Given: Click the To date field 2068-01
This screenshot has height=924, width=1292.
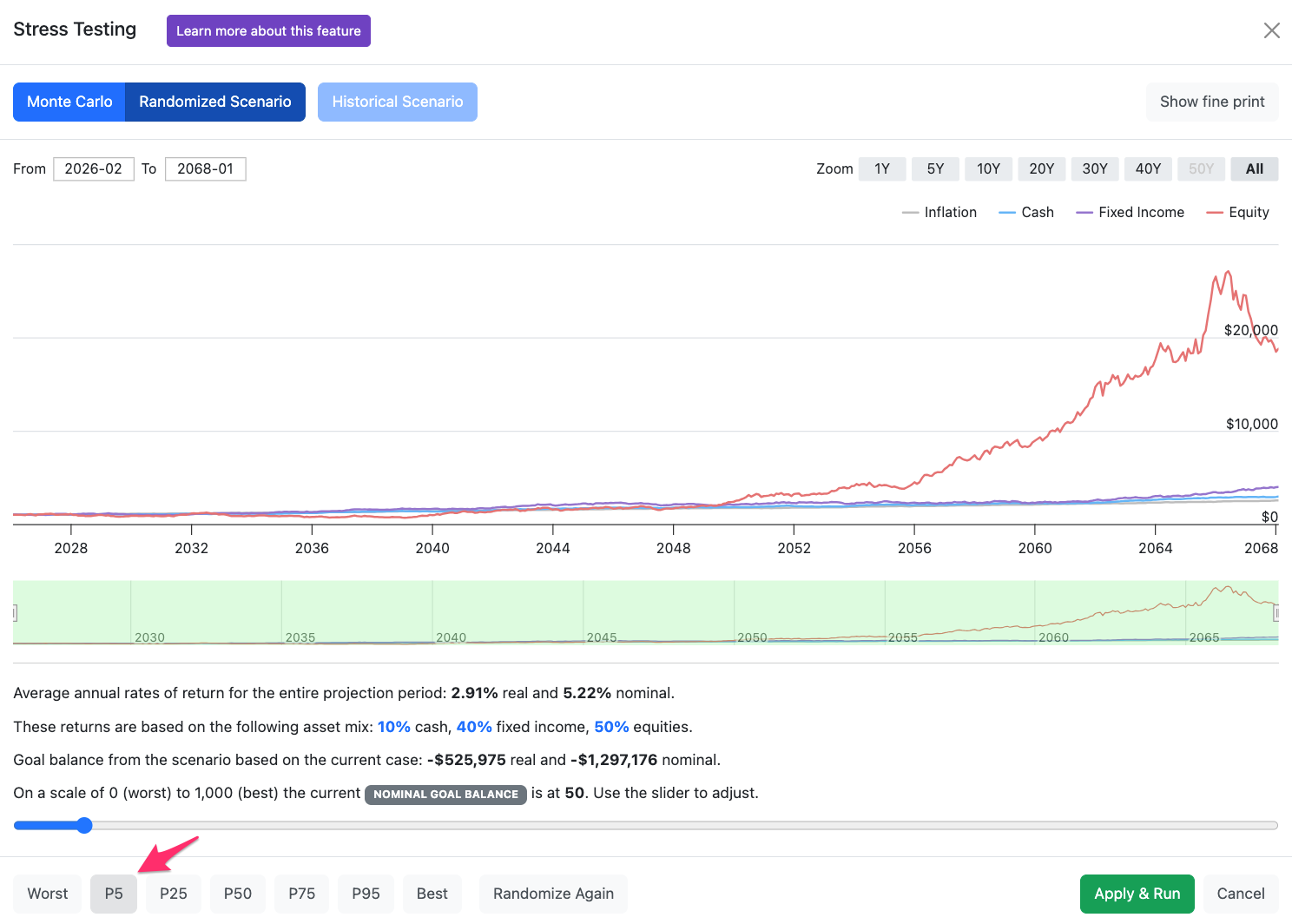Looking at the screenshot, I should [x=206, y=168].
